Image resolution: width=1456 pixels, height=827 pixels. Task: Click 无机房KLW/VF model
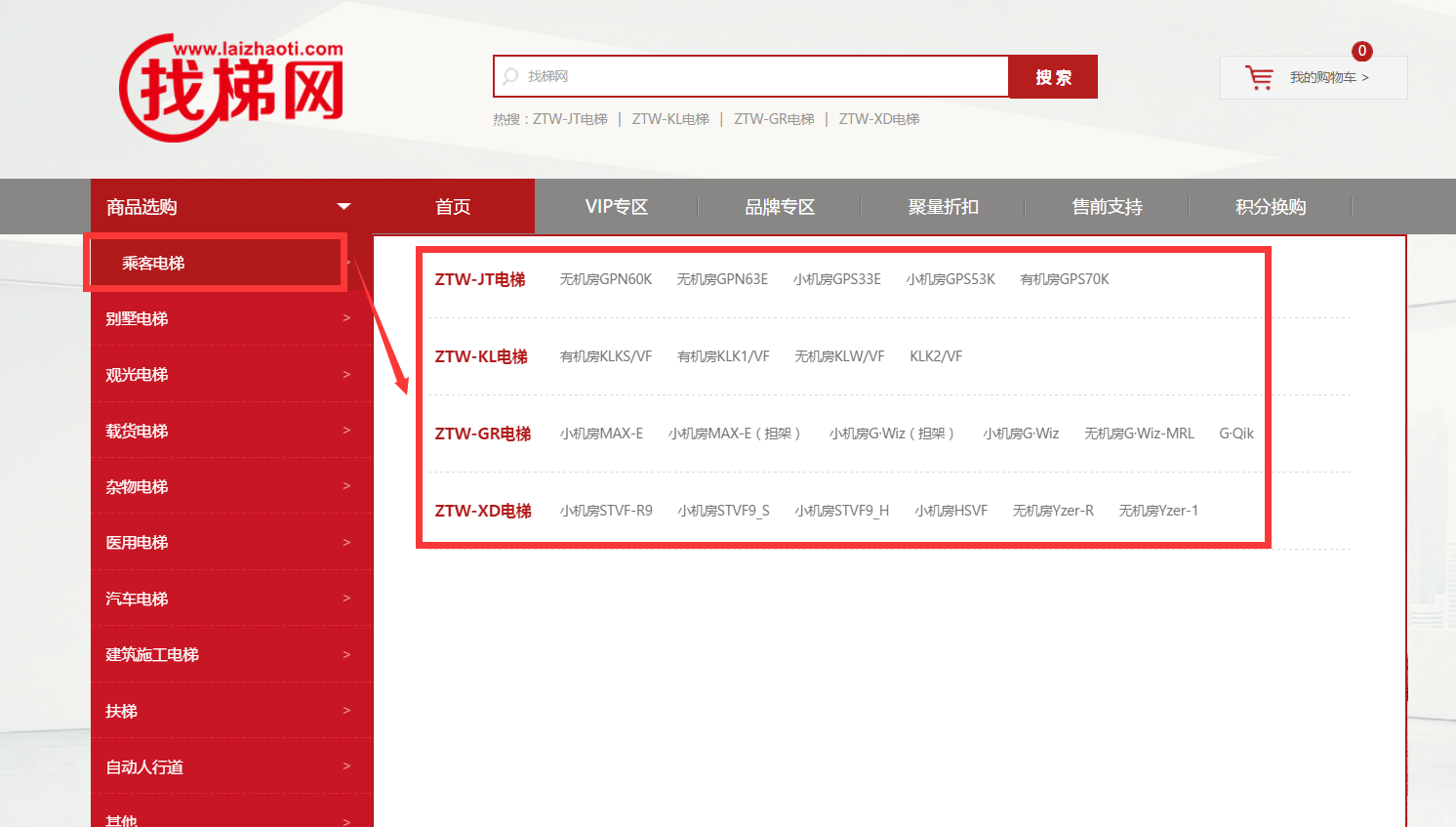pyautogui.click(x=839, y=356)
